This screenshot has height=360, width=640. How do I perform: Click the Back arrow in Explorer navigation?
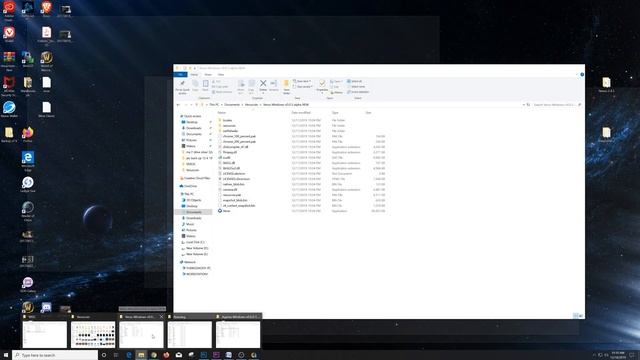[178, 105]
